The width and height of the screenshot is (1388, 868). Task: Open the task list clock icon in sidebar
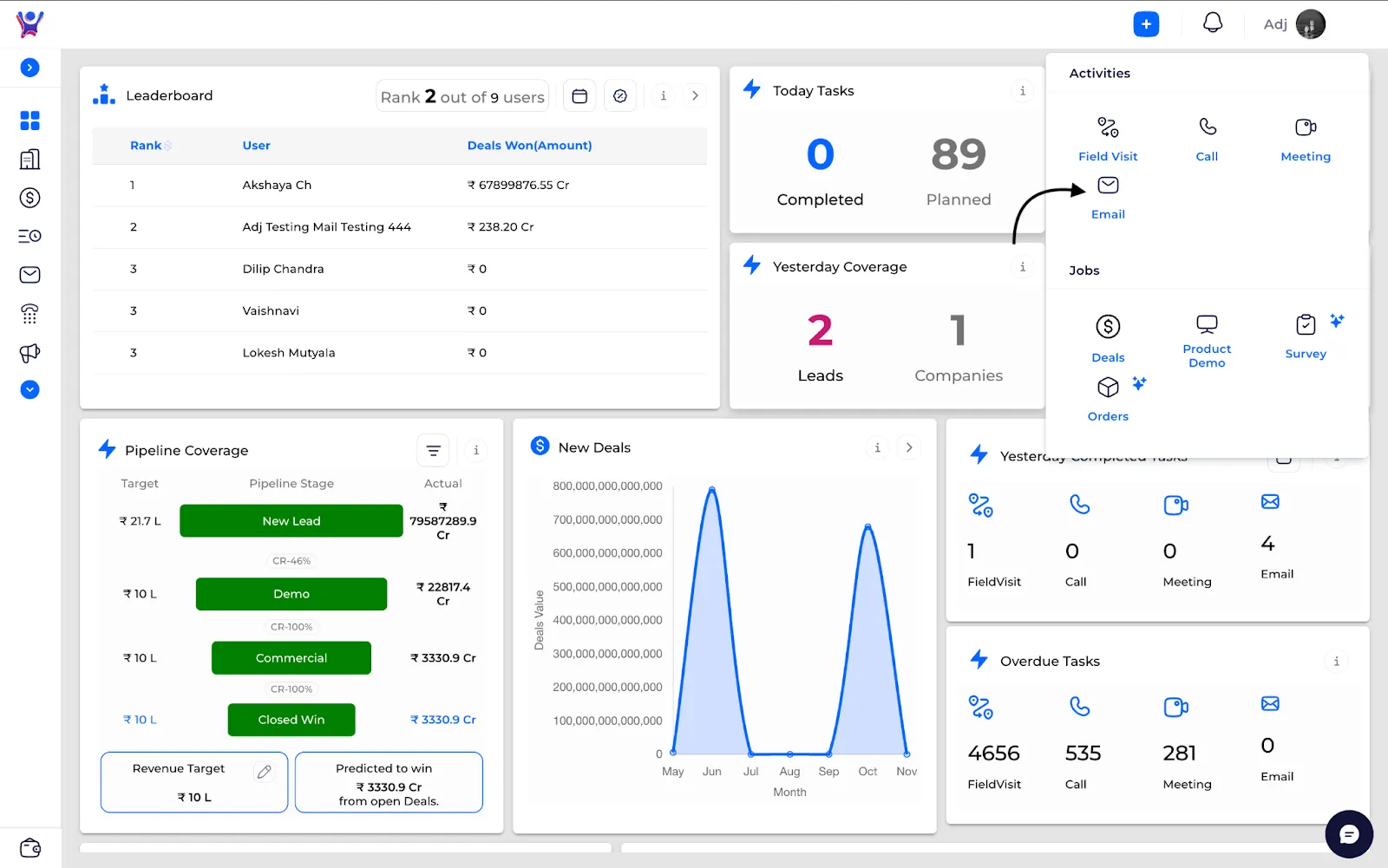pos(29,236)
